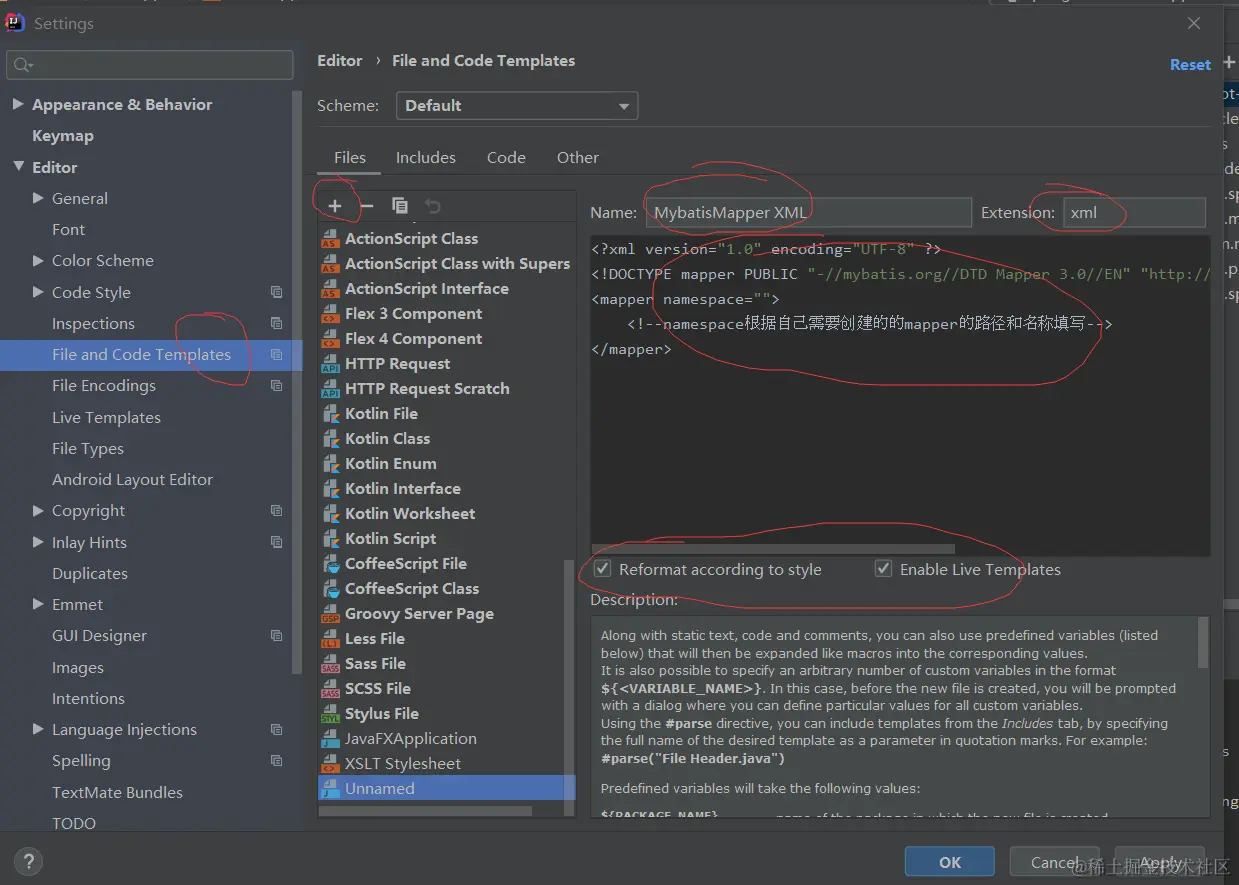The height and width of the screenshot is (885, 1239).
Task: Switch to the Other tab
Action: pyautogui.click(x=578, y=158)
